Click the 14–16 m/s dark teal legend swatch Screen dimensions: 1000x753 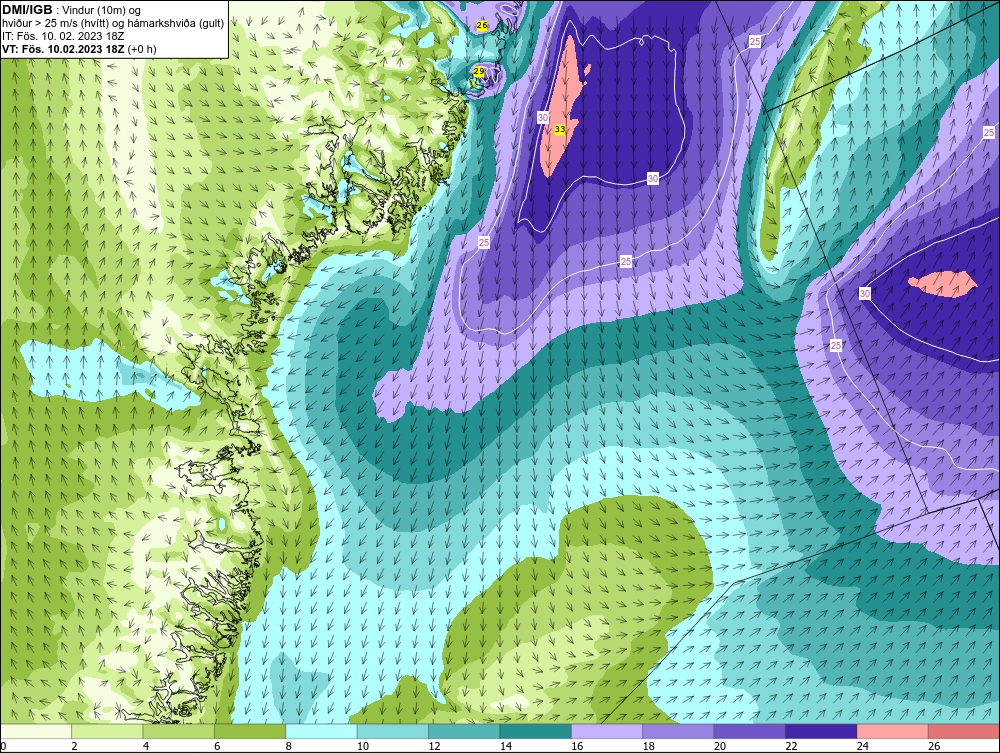(x=536, y=731)
